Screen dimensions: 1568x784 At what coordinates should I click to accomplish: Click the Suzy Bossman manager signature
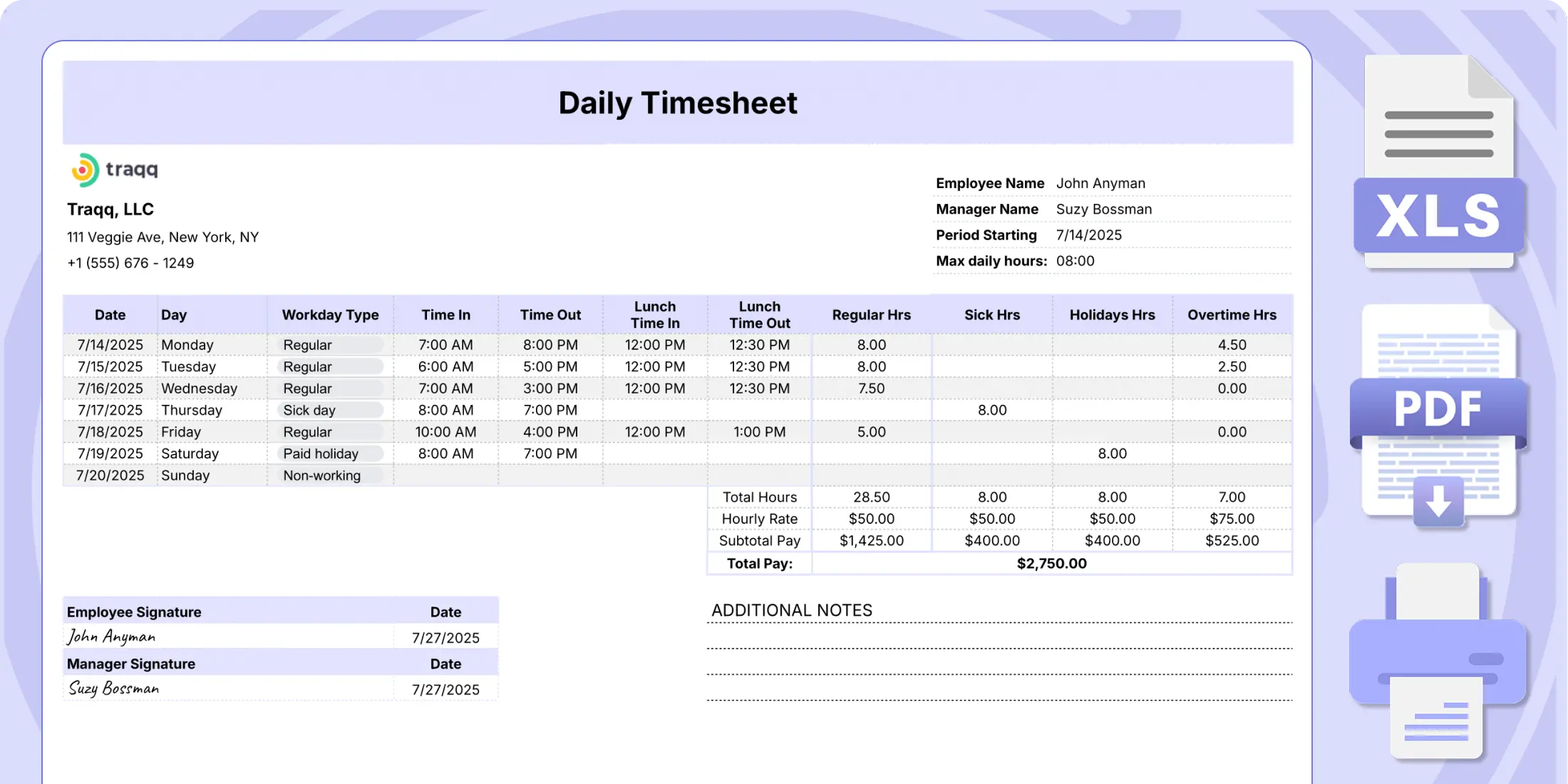[x=113, y=688]
